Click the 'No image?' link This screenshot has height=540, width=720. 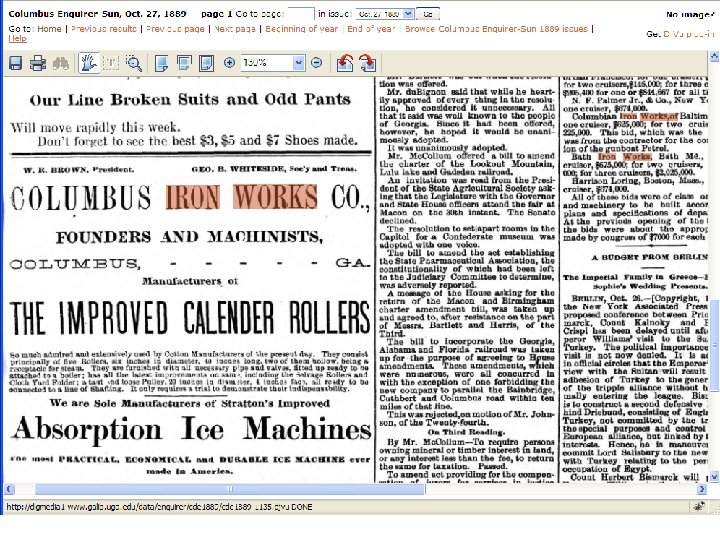point(690,15)
